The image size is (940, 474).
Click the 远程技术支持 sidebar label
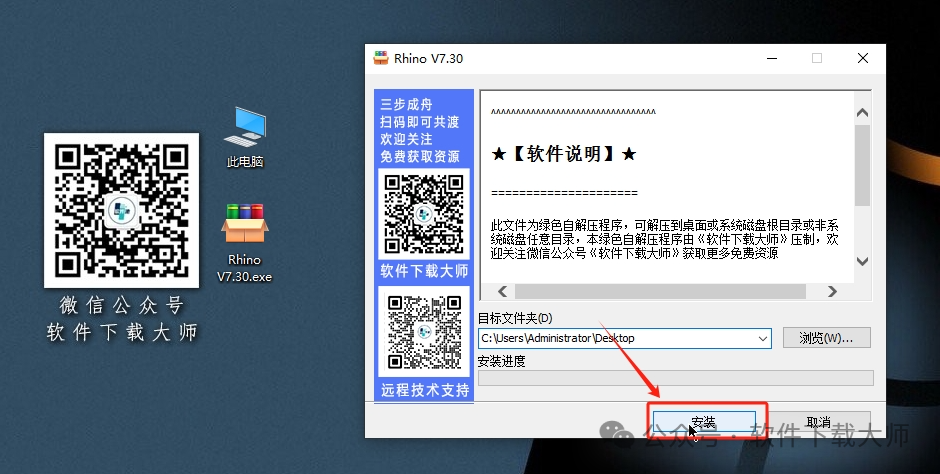424,390
